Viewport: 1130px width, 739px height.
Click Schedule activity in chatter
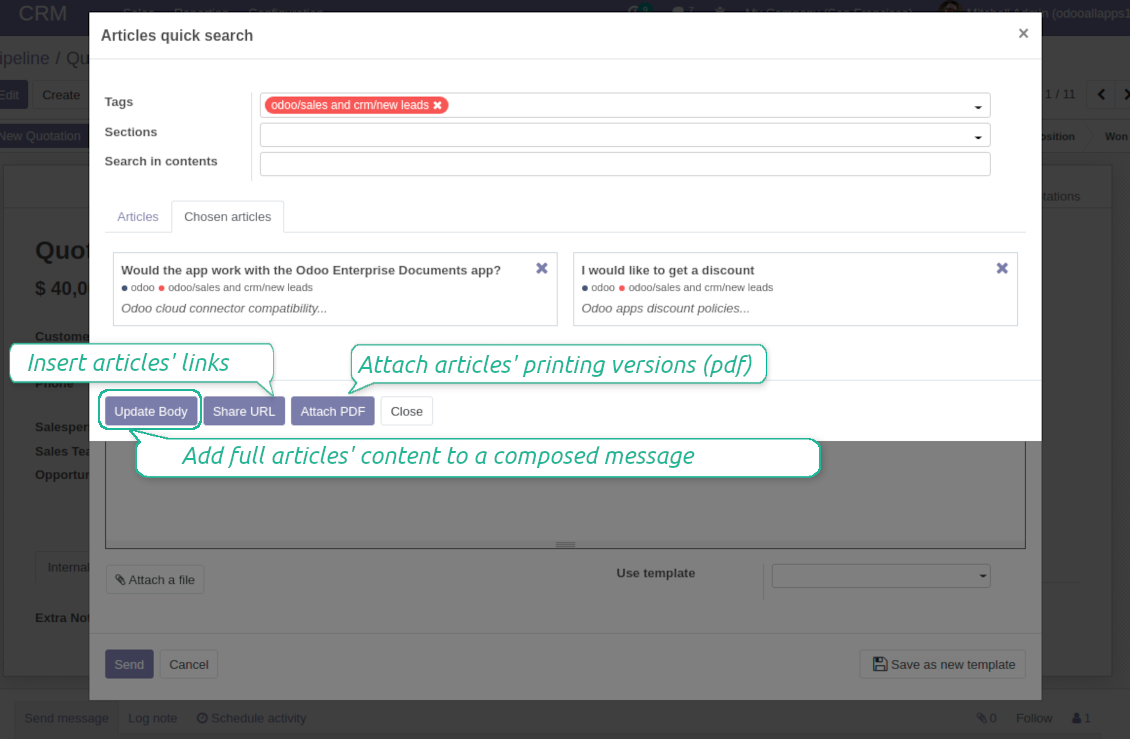click(252, 718)
